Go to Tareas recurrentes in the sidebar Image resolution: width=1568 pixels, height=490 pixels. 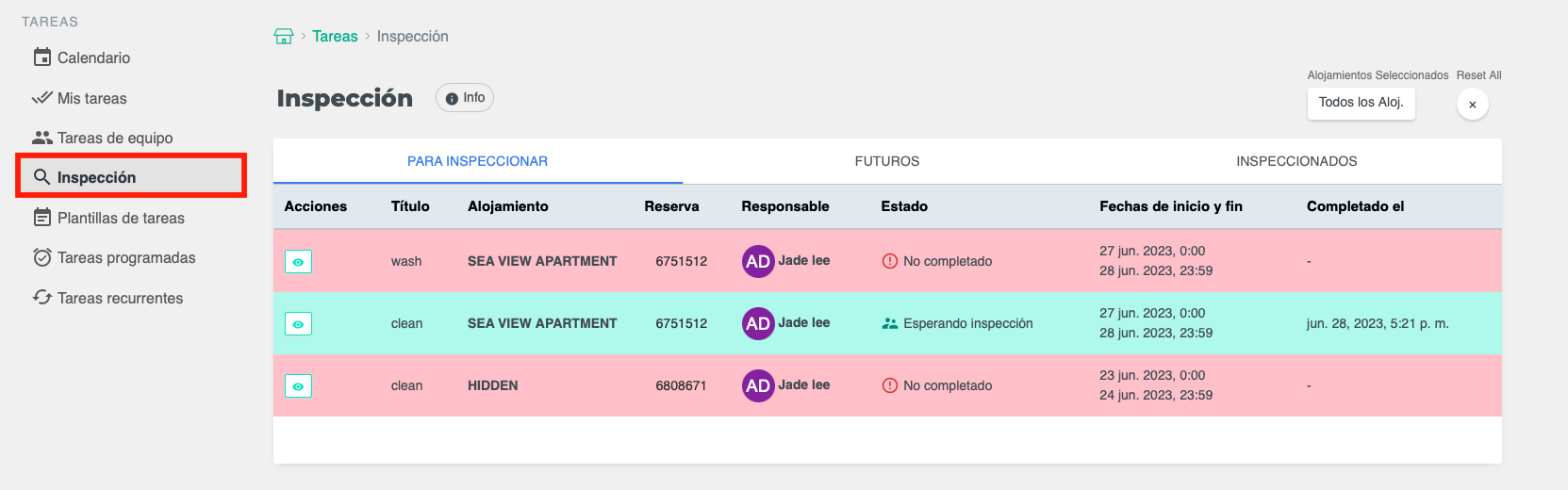click(120, 298)
